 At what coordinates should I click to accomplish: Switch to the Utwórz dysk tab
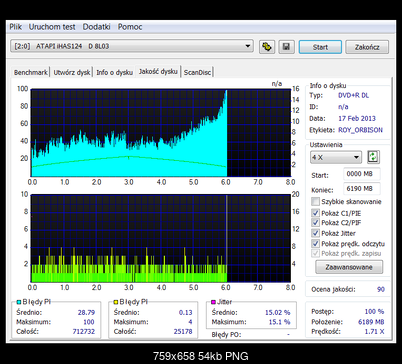tap(72, 72)
